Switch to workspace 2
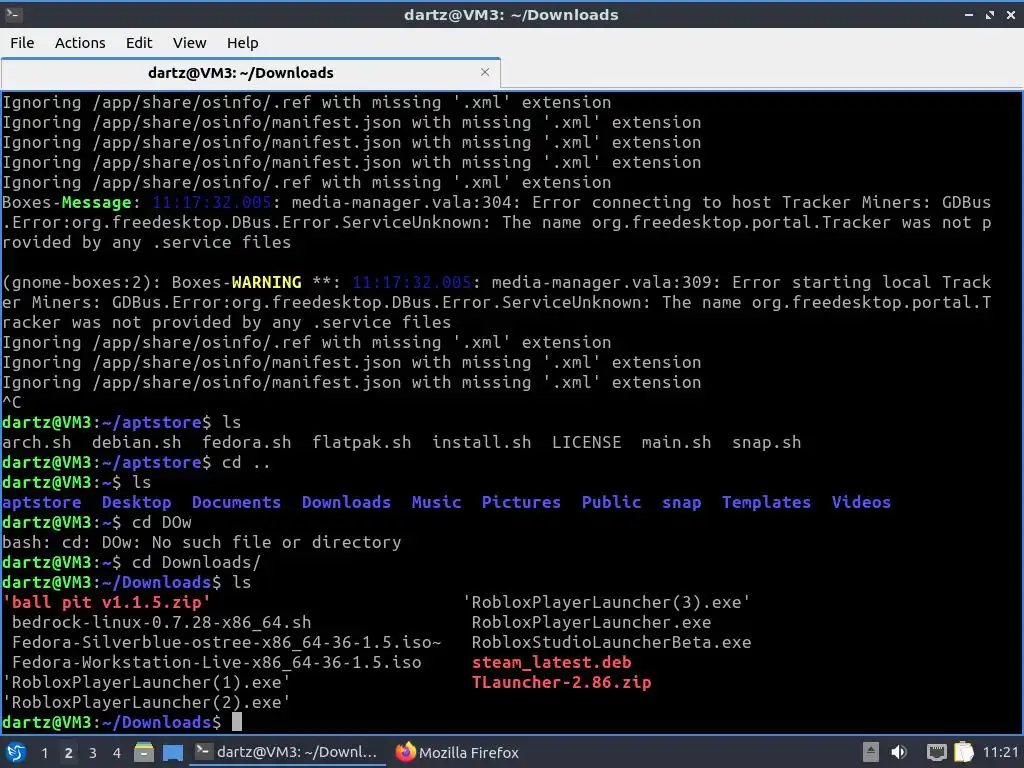 pos(68,753)
